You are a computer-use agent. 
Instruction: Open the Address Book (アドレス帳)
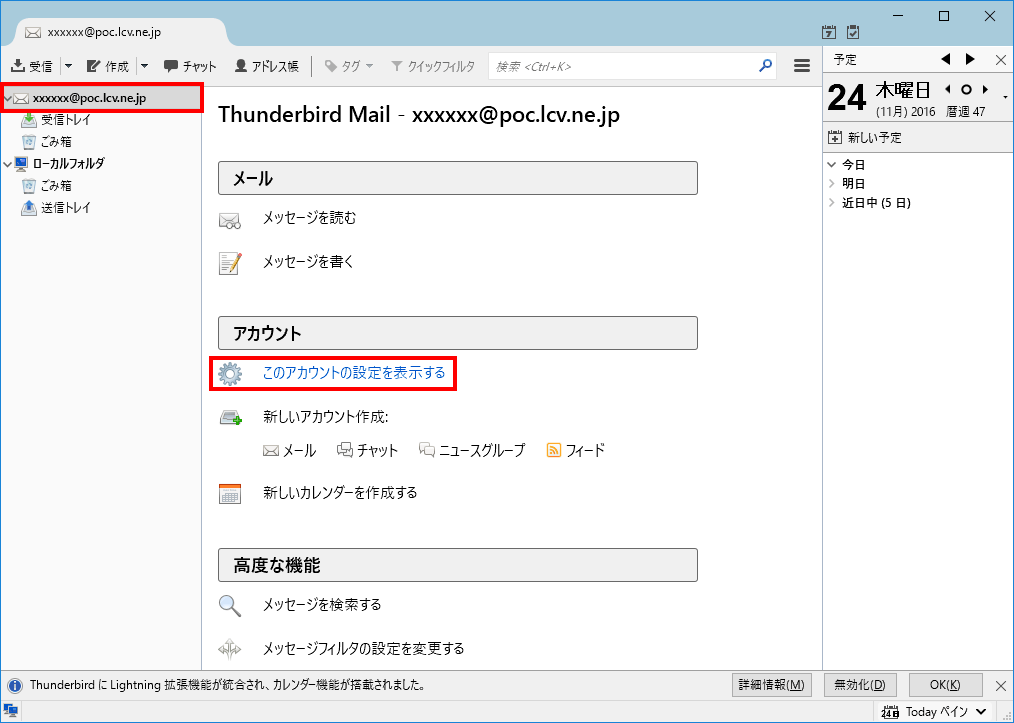click(x=266, y=66)
